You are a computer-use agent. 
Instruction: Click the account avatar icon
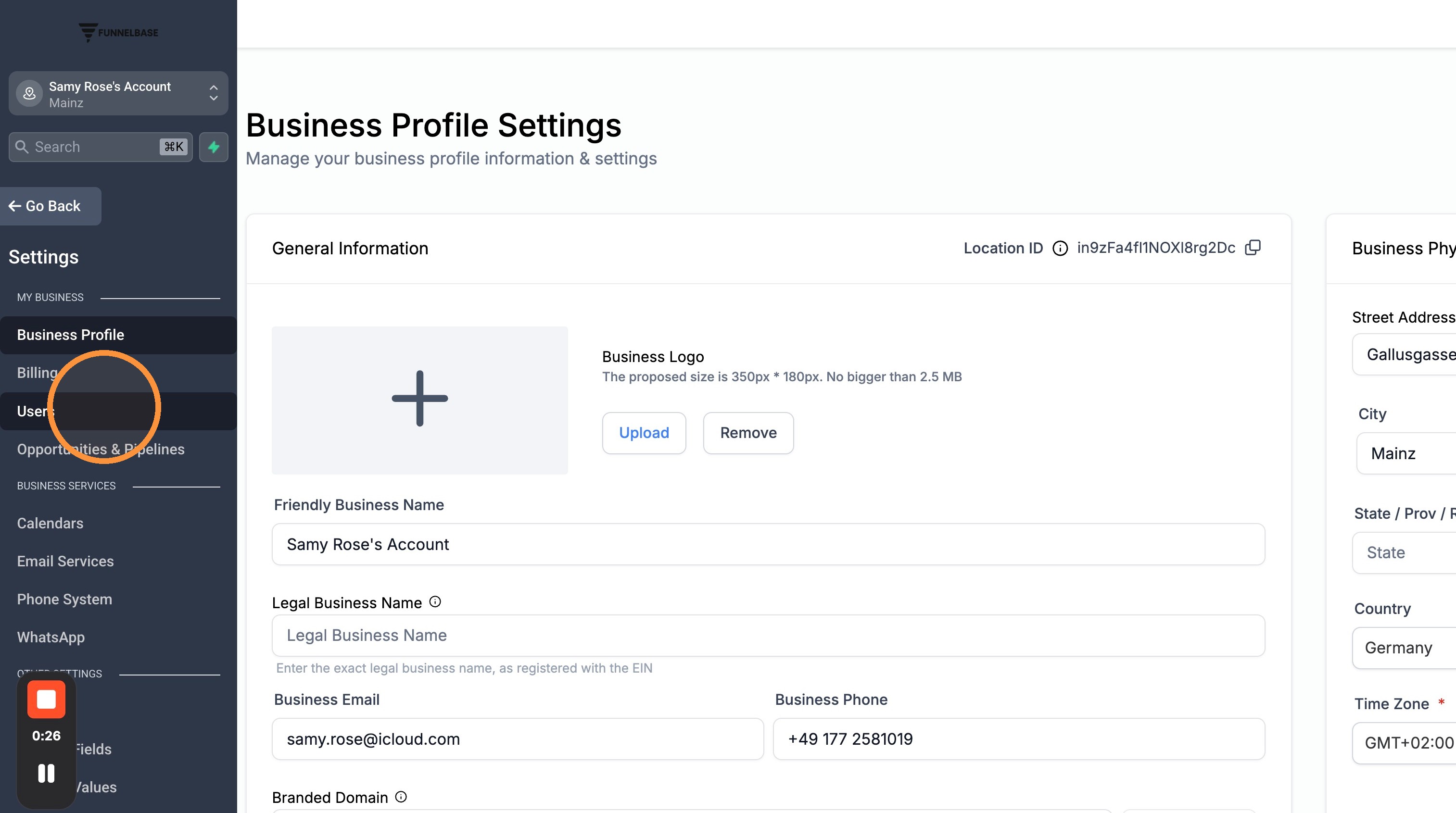pos(29,94)
